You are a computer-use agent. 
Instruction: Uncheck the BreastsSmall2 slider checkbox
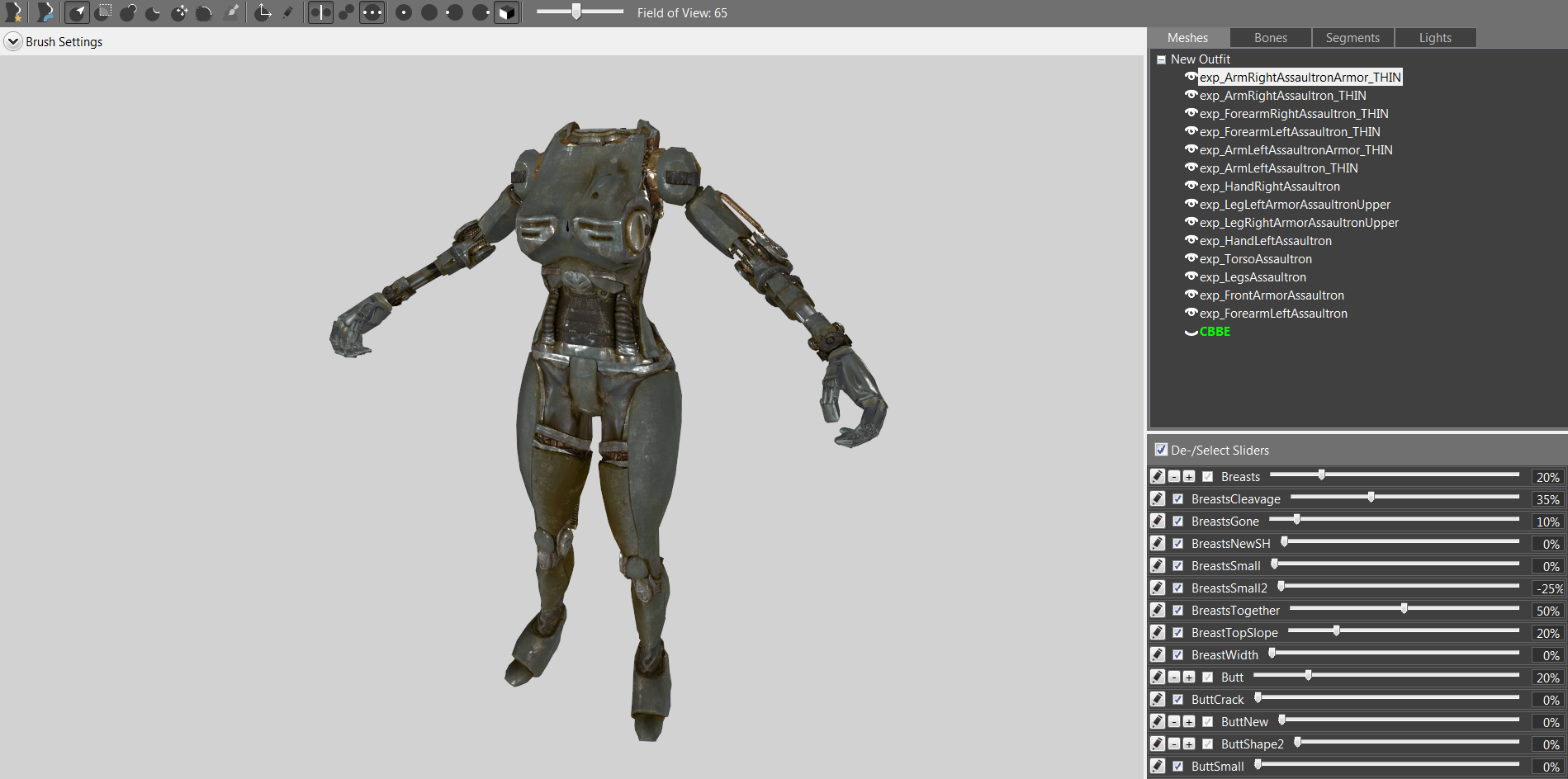click(1178, 588)
